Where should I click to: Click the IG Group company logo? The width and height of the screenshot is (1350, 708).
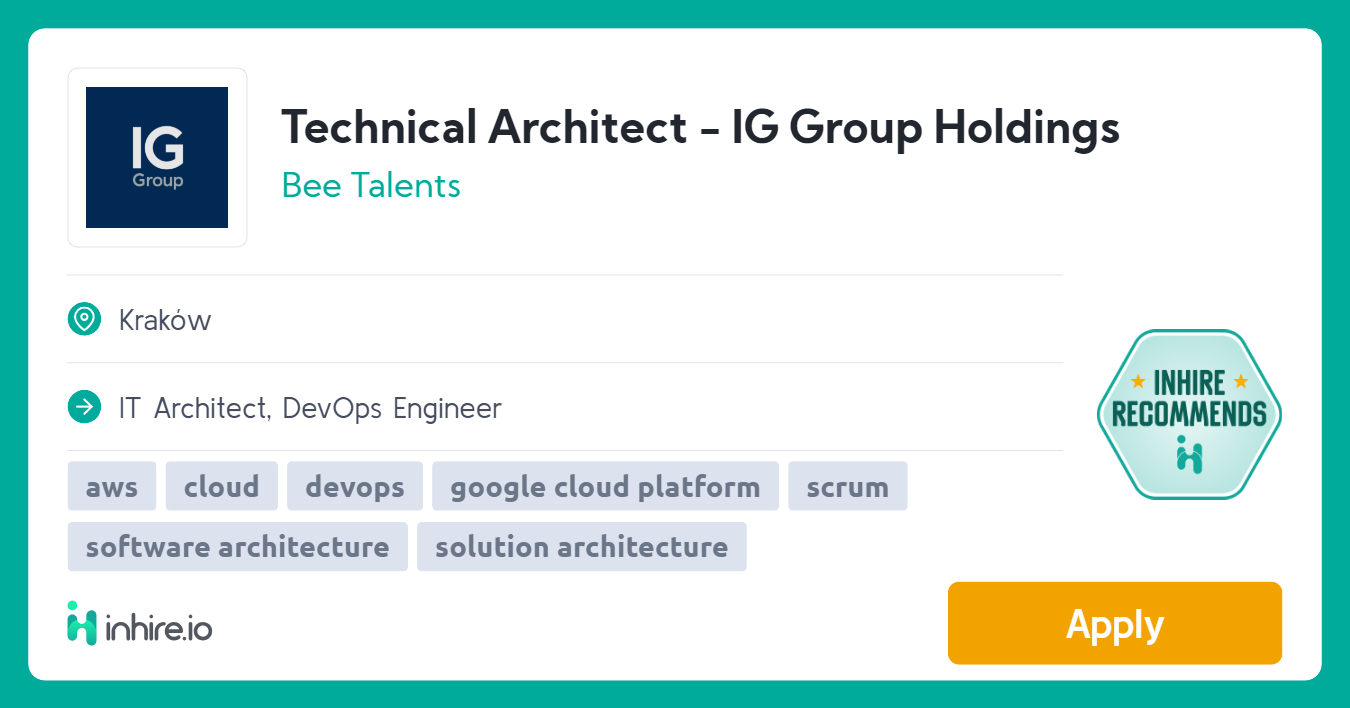157,157
